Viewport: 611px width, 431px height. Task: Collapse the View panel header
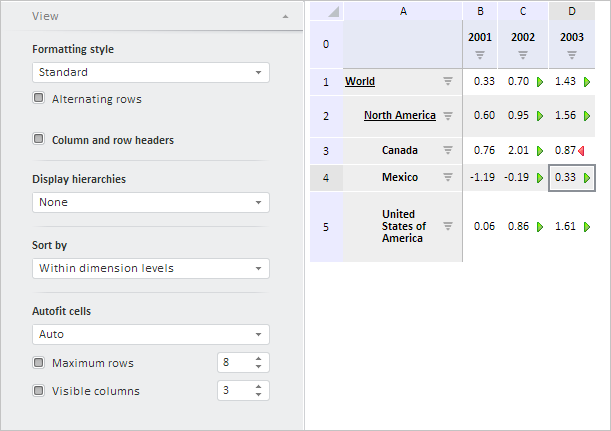[285, 16]
